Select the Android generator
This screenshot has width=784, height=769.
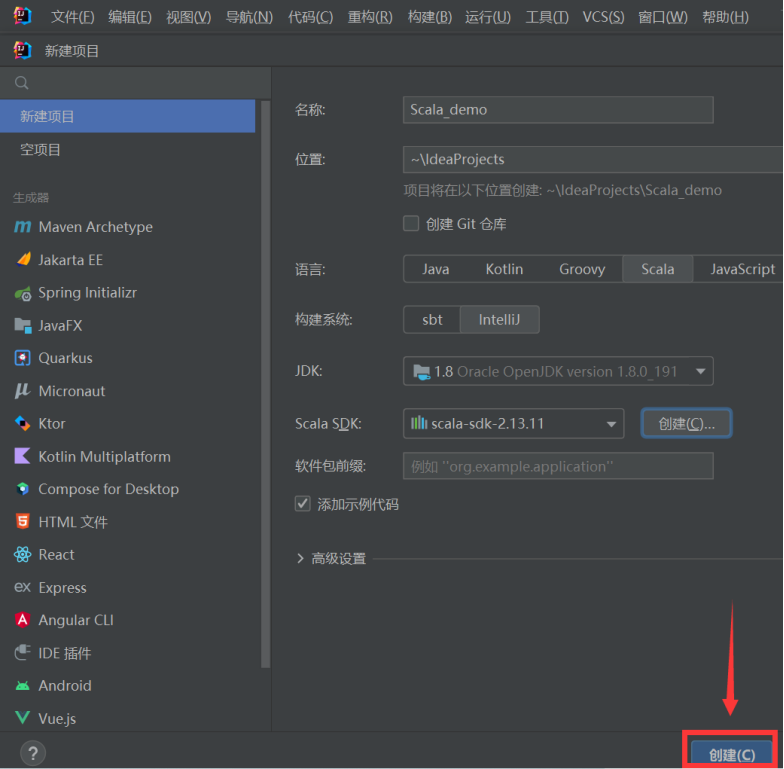tap(128, 686)
